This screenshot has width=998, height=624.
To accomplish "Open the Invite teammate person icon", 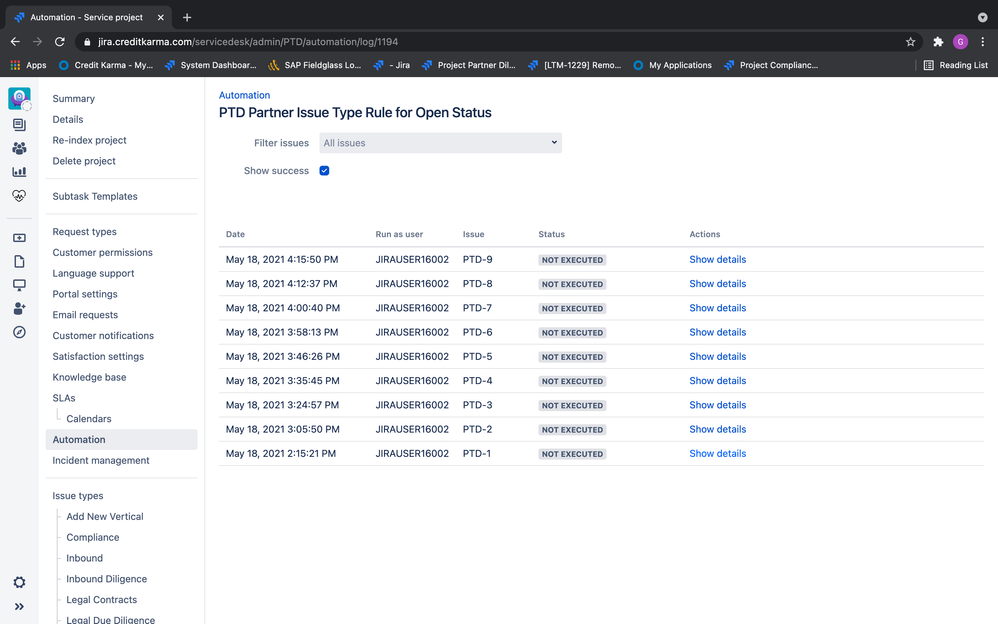I will tap(19, 310).
